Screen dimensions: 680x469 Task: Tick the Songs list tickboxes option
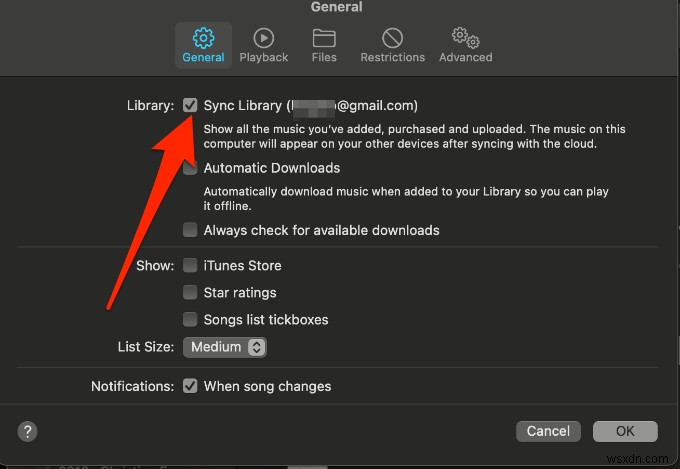pyautogui.click(x=190, y=319)
